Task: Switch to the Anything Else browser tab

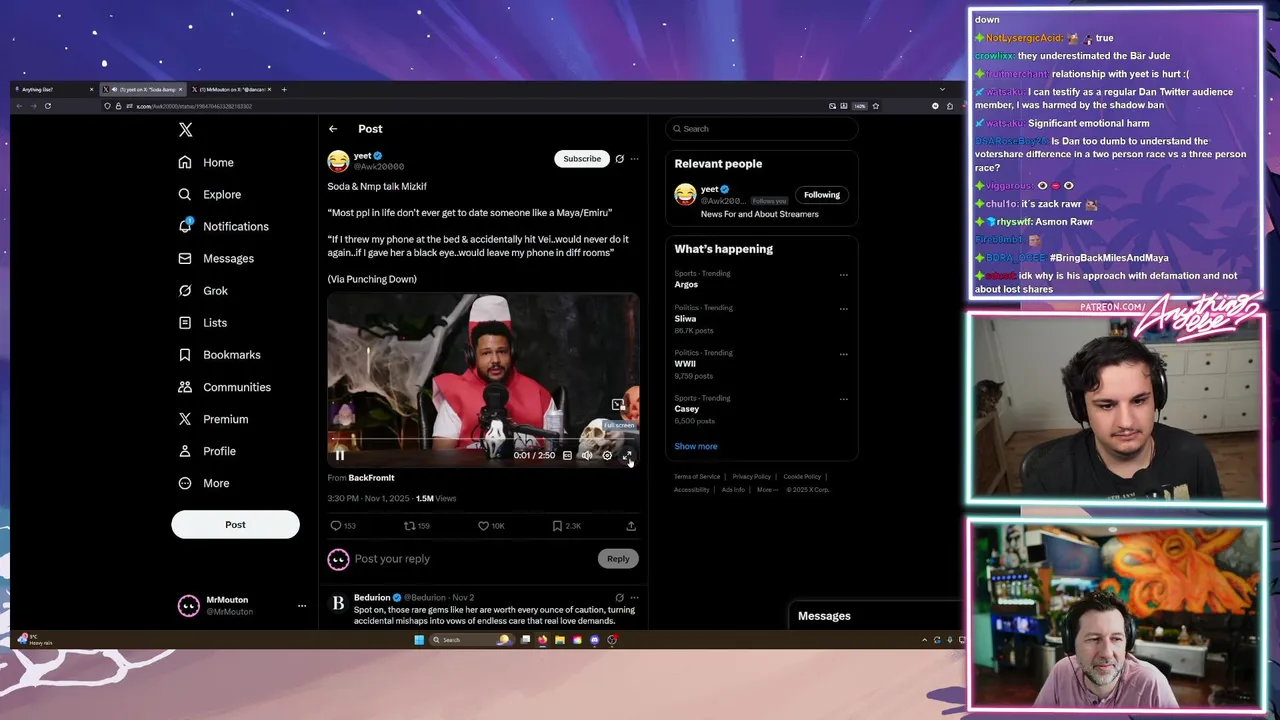Action: (55, 89)
